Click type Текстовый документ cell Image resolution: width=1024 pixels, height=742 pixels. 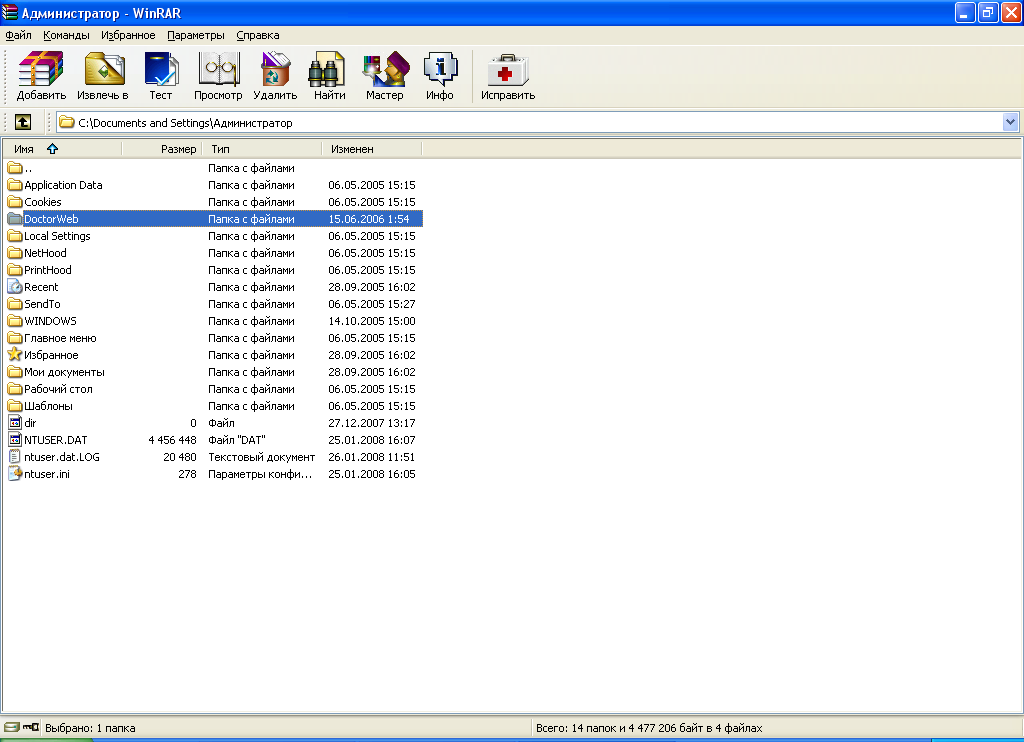click(261, 457)
